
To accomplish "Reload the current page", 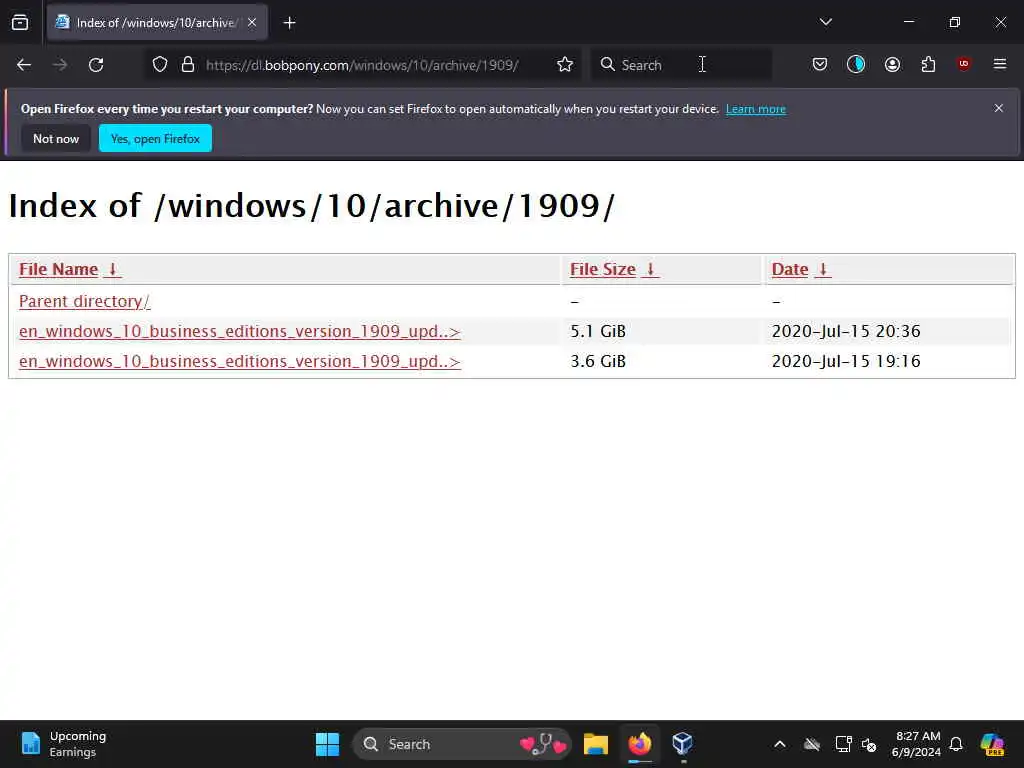I will tap(96, 65).
